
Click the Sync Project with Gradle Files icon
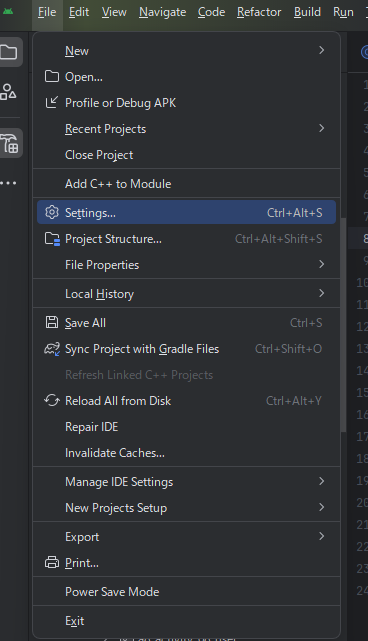pos(52,349)
